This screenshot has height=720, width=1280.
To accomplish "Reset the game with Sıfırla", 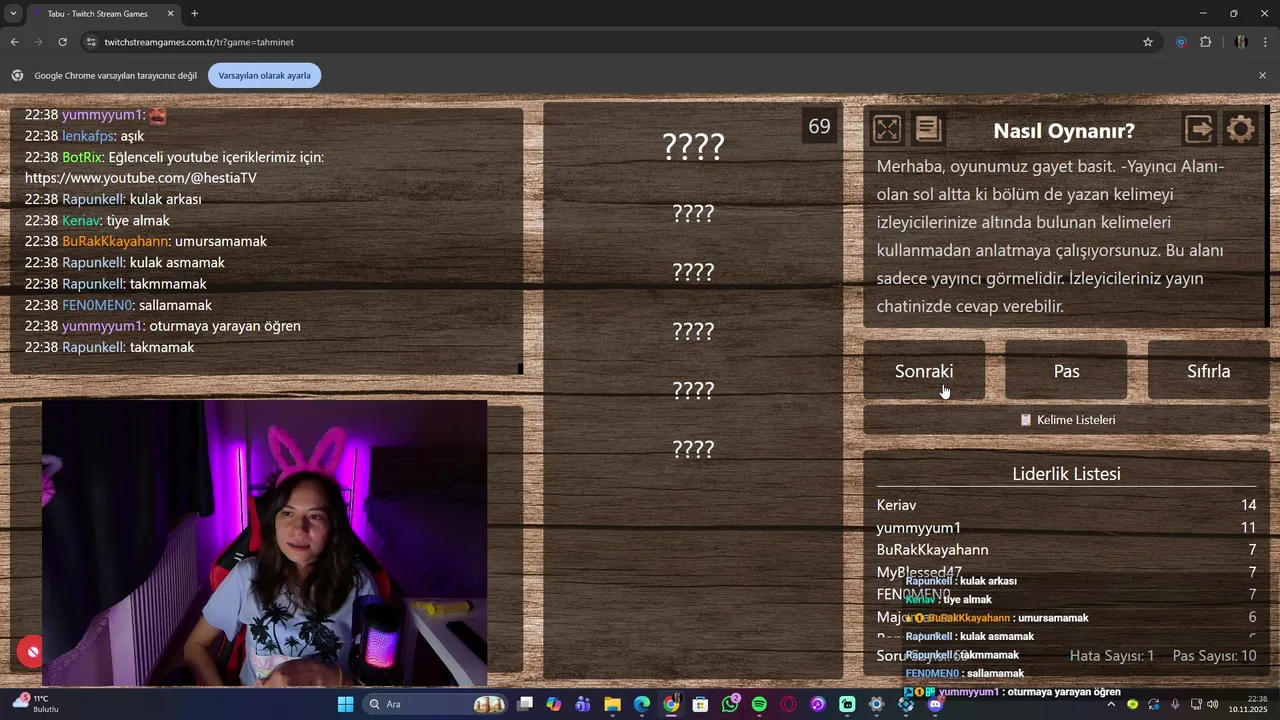I will pos(1208,371).
